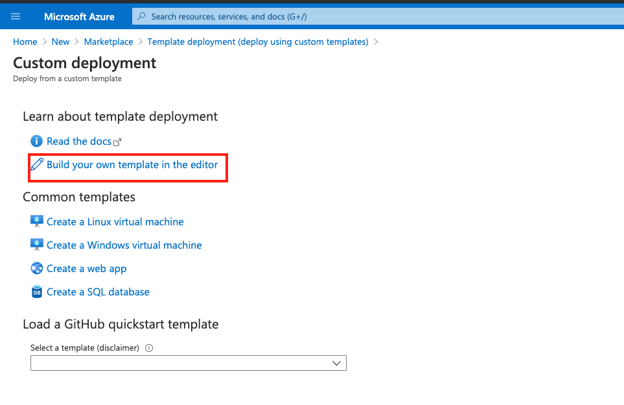Go to Microsoft Azure home logo text
Image resolution: width=624 pixels, height=405 pixels.
(79, 17)
